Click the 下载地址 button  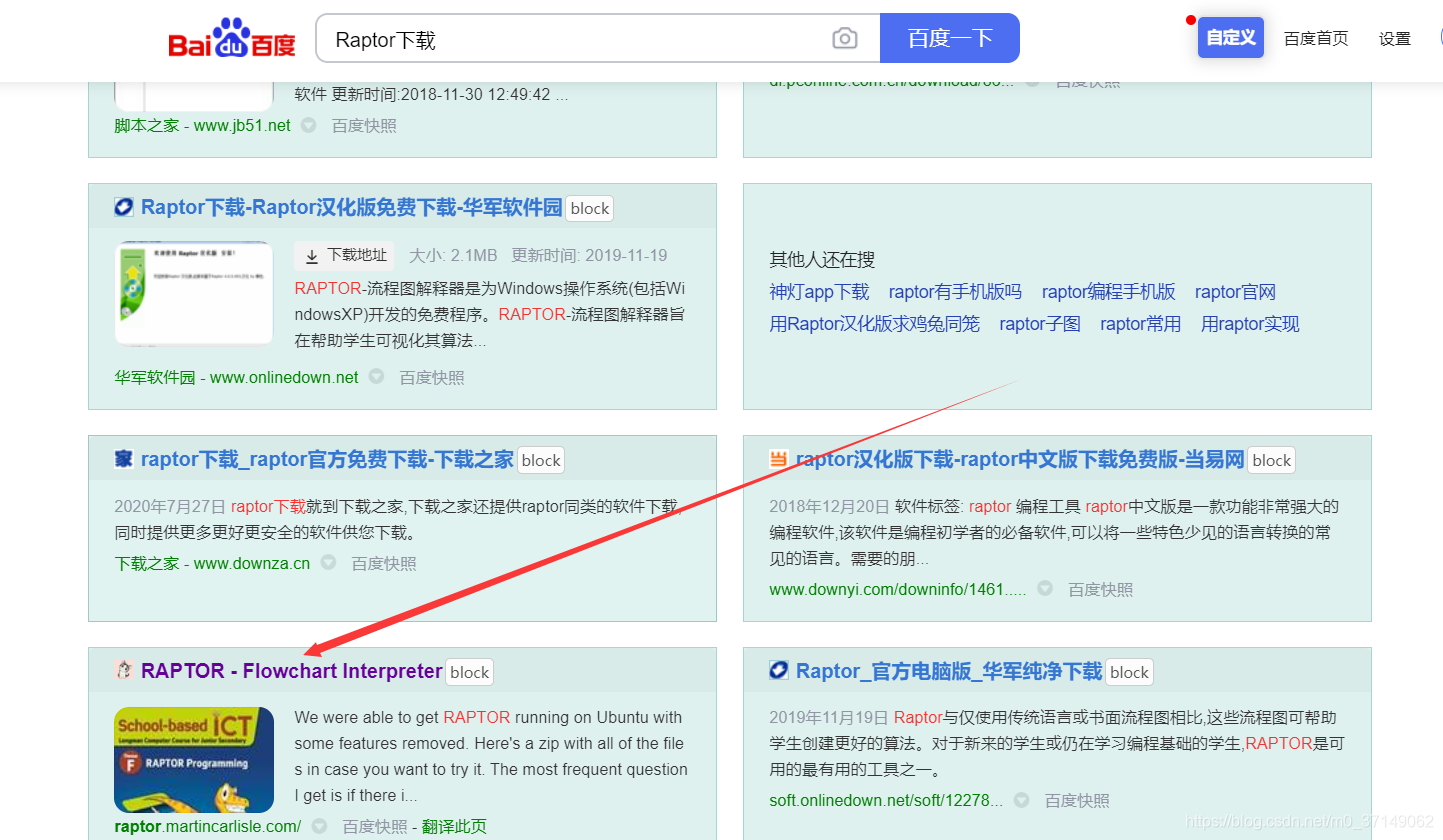click(344, 256)
